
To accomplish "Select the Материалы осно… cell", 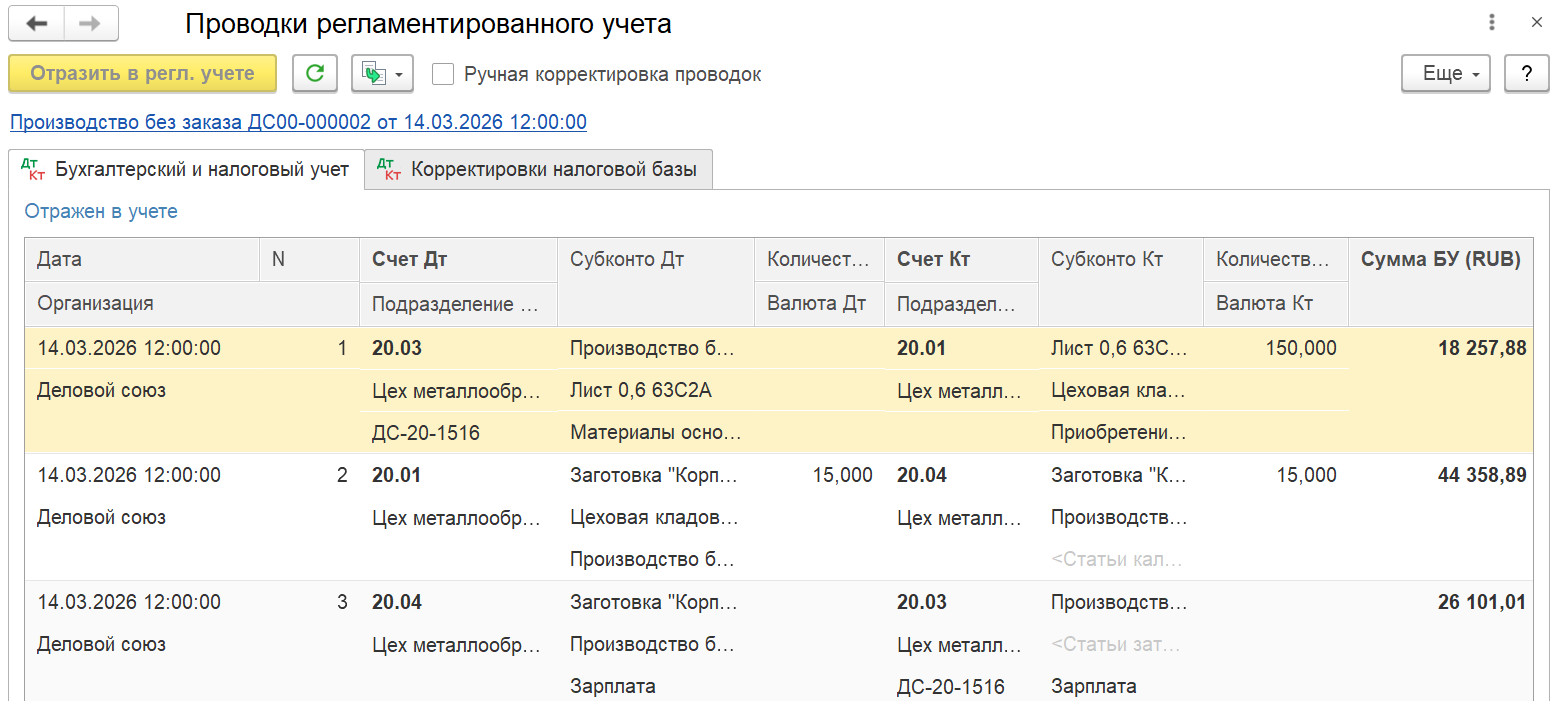I will coord(656,433).
